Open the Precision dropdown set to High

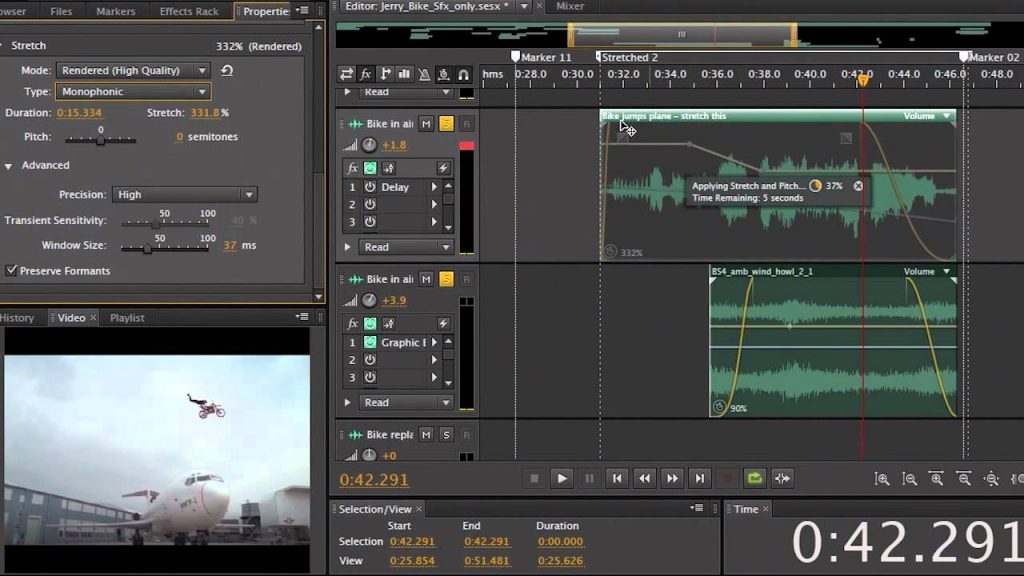click(185, 195)
